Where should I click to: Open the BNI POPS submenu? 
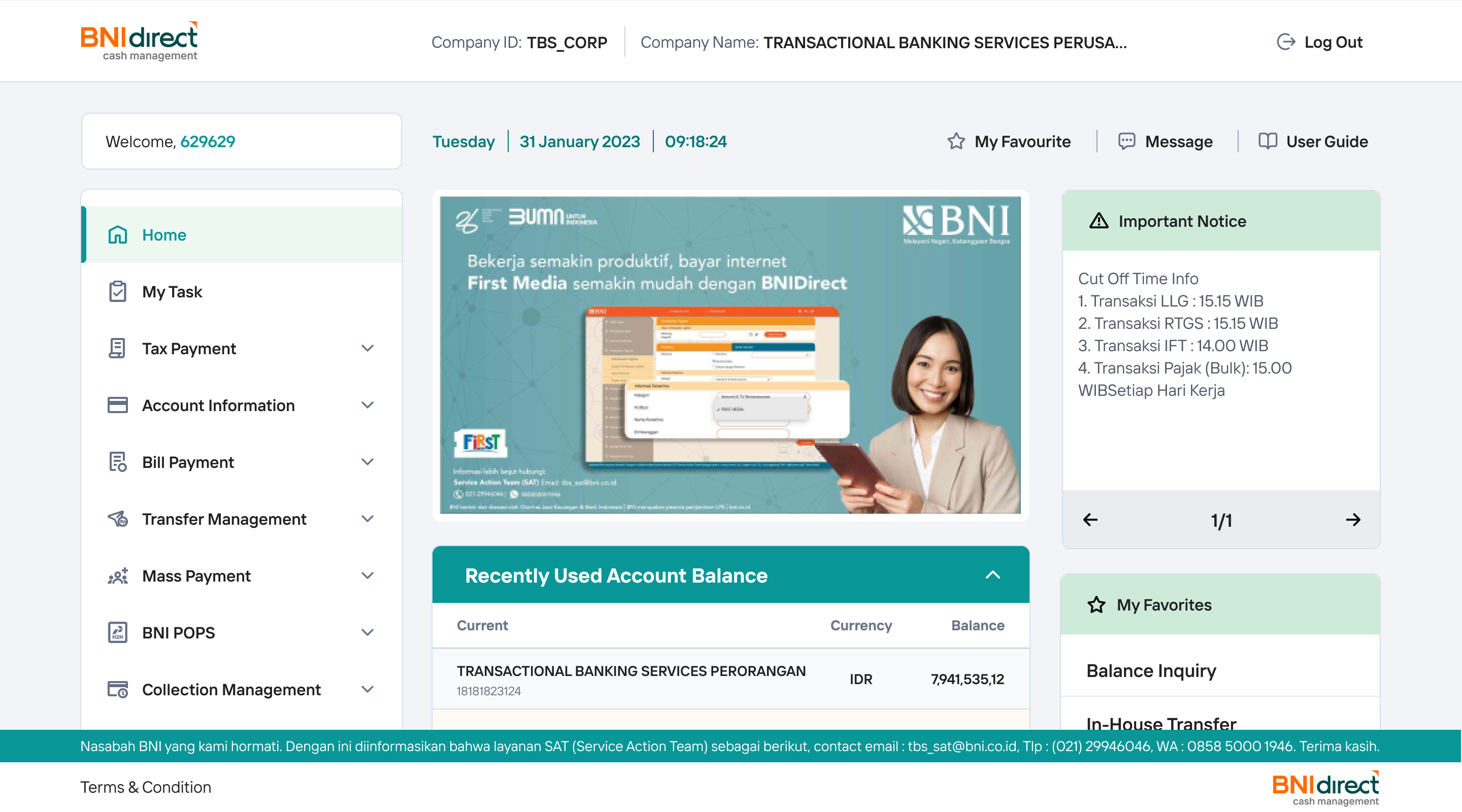click(368, 632)
